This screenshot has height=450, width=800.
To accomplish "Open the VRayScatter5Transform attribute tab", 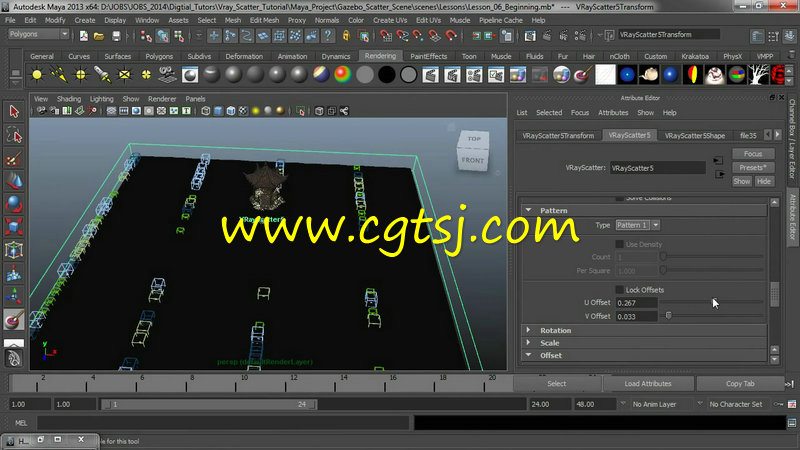I will click(558, 136).
